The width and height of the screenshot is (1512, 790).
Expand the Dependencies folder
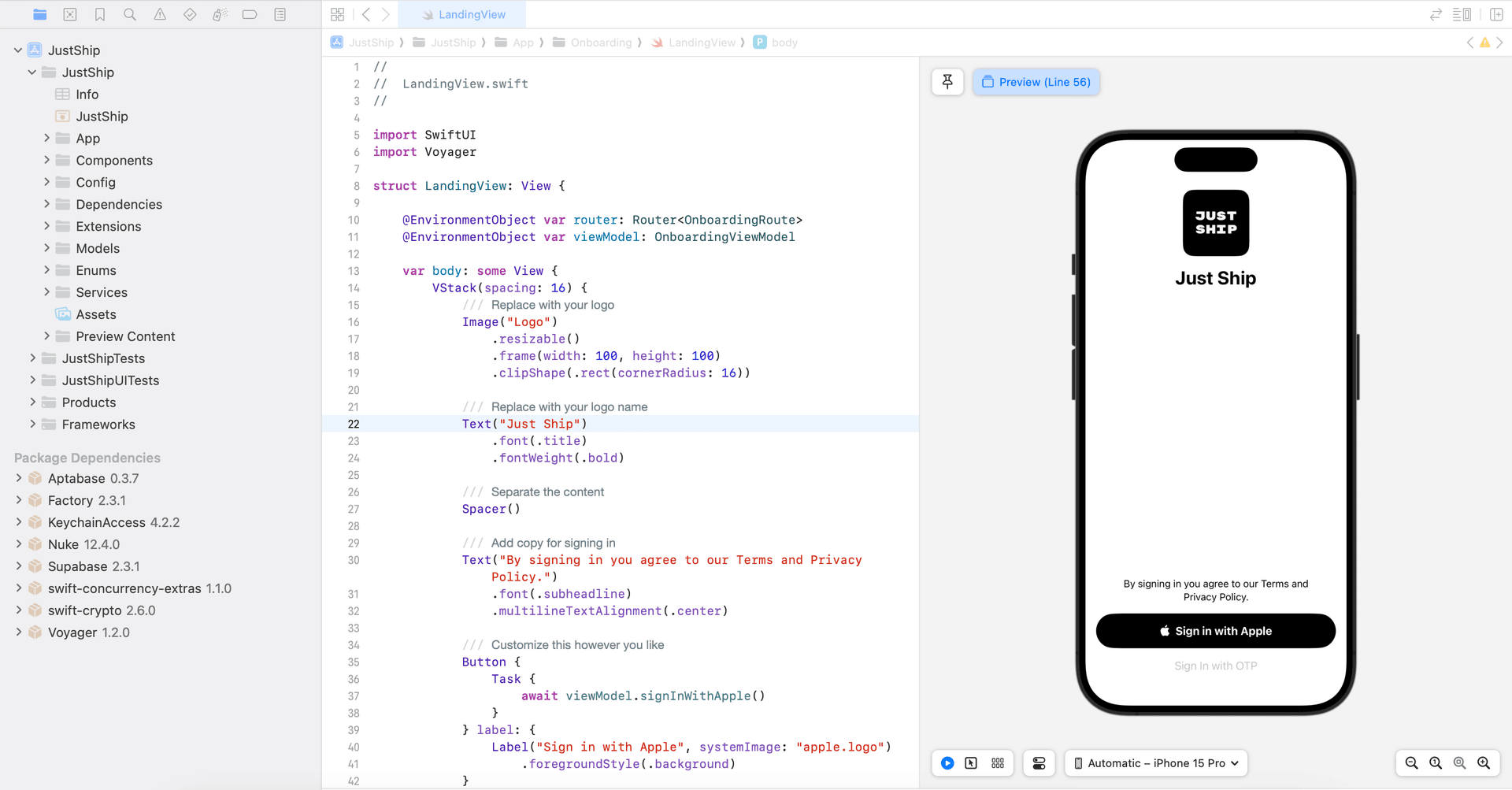[x=46, y=204]
